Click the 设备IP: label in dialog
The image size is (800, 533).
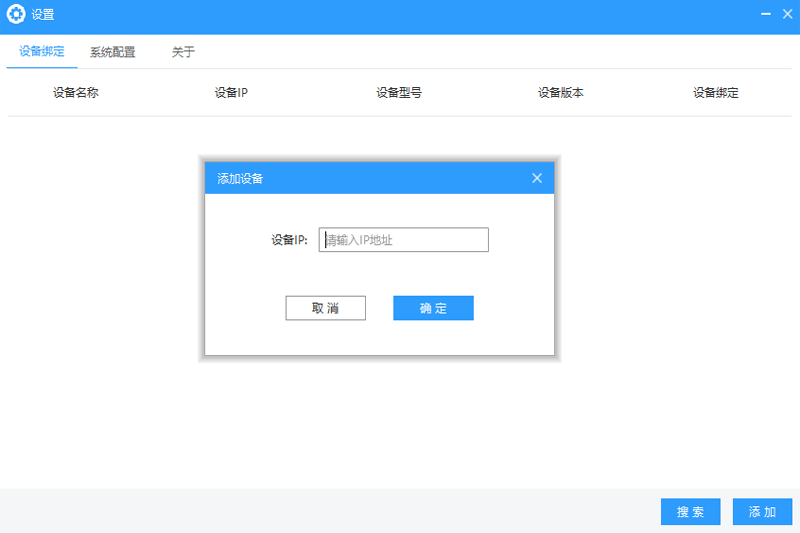289,240
